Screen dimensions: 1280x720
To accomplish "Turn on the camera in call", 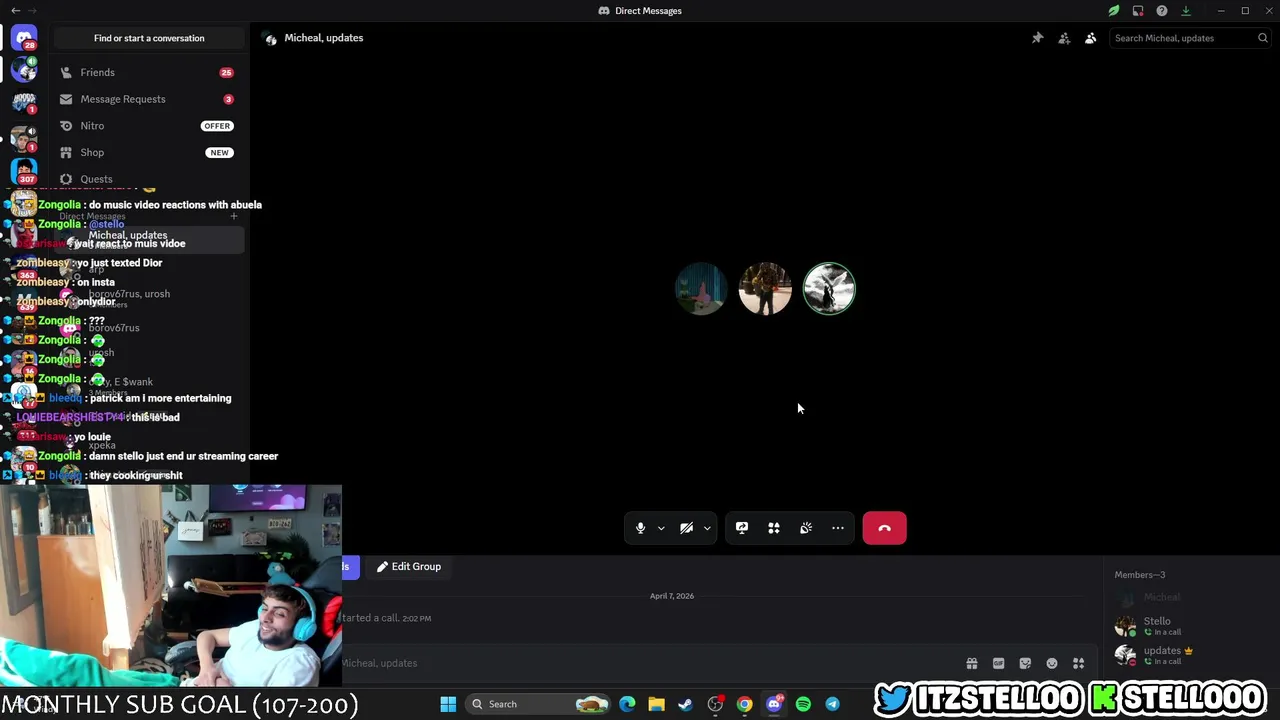I will [x=686, y=528].
